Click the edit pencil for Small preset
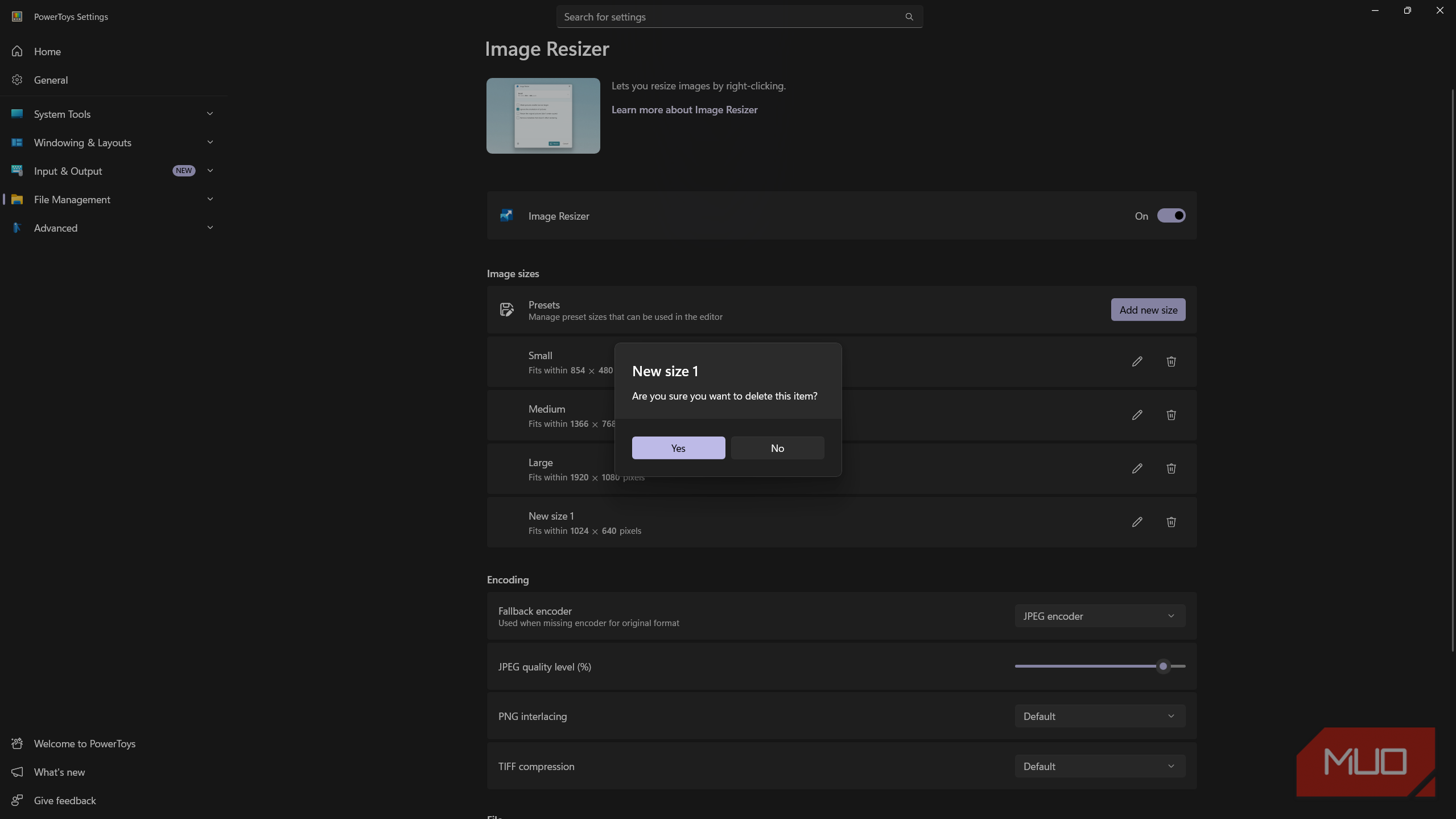Image resolution: width=1456 pixels, height=819 pixels. [x=1137, y=361]
